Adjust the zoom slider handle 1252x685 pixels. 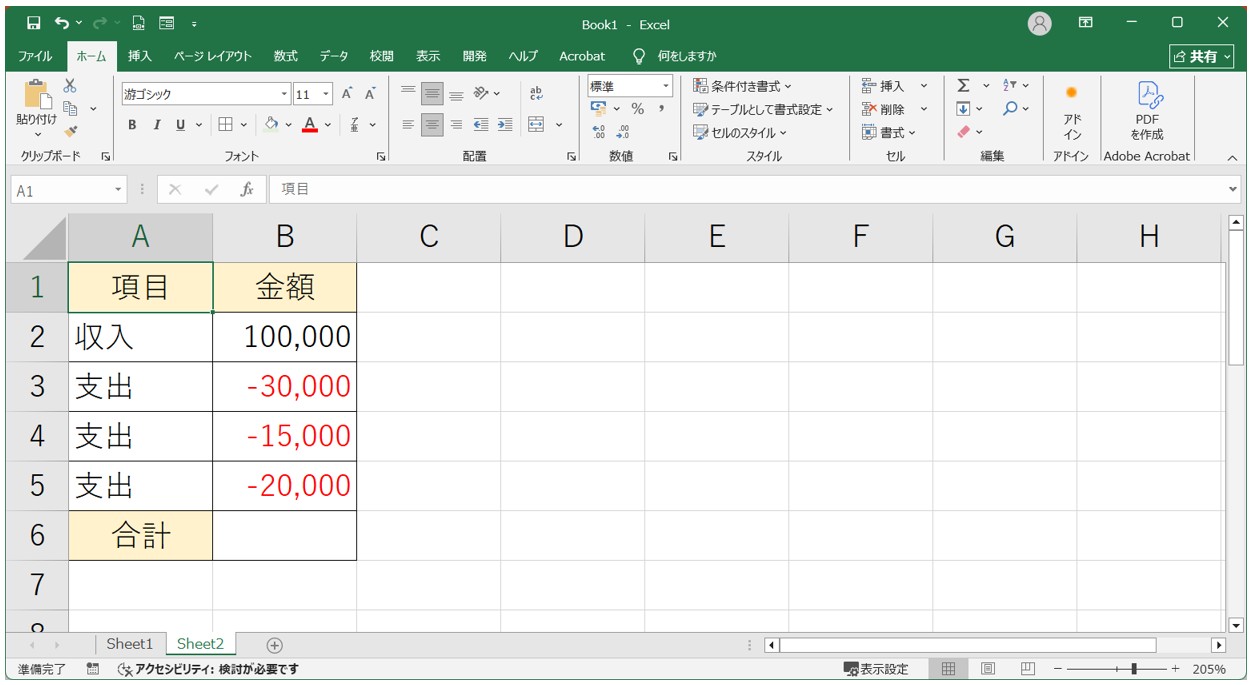tap(1133, 669)
